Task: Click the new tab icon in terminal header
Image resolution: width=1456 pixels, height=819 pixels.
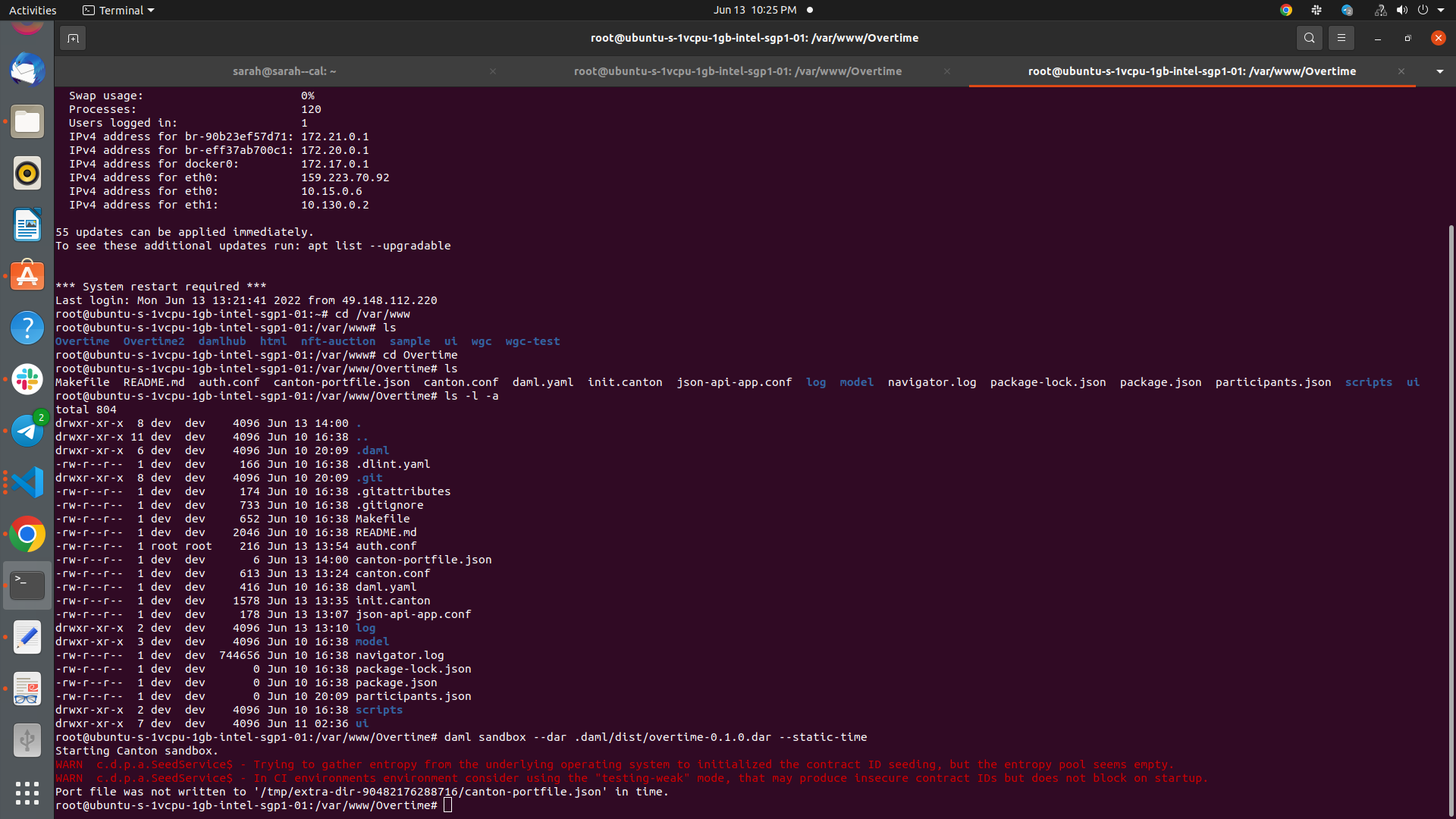Action: 73,38
